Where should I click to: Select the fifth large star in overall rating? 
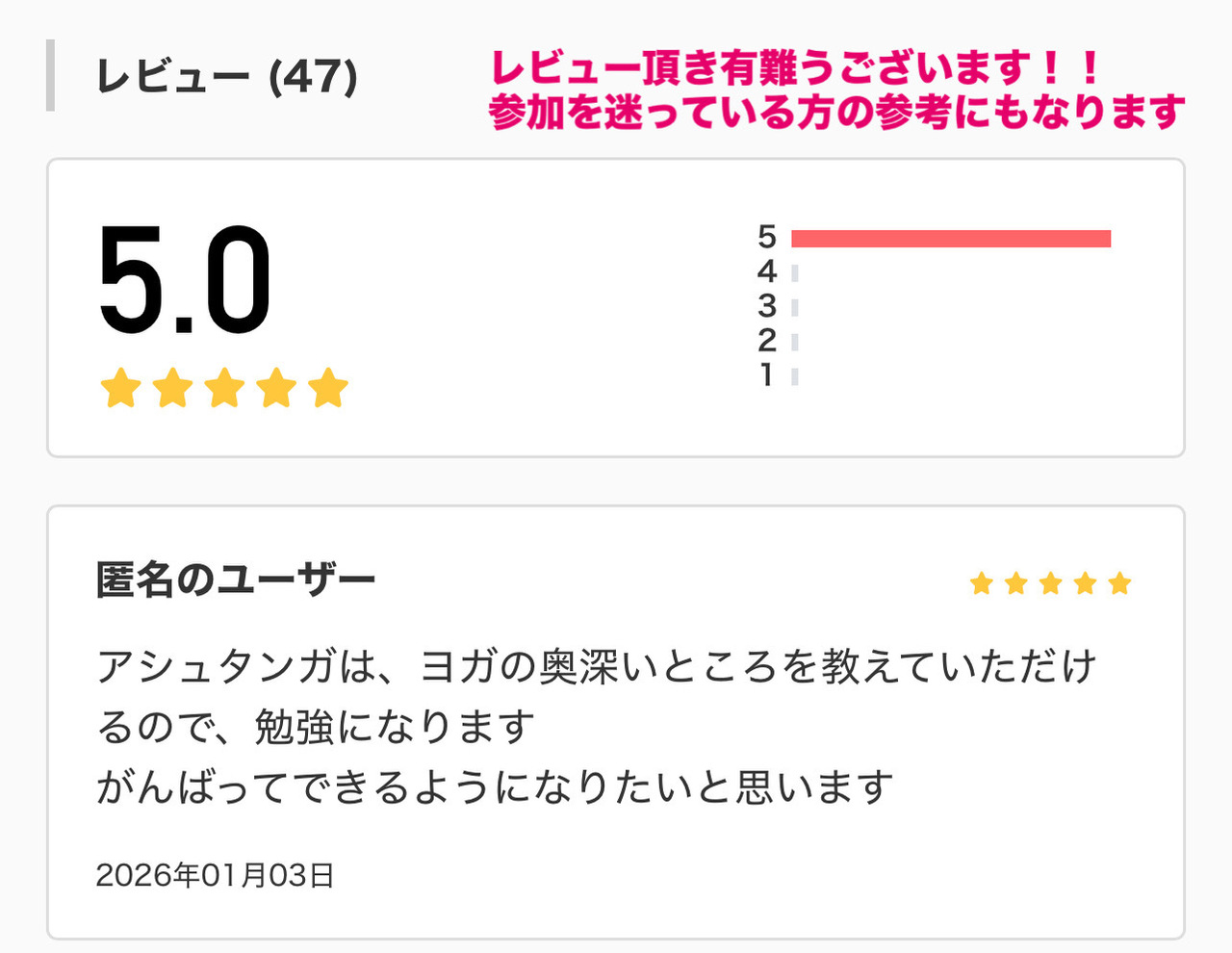tap(328, 388)
